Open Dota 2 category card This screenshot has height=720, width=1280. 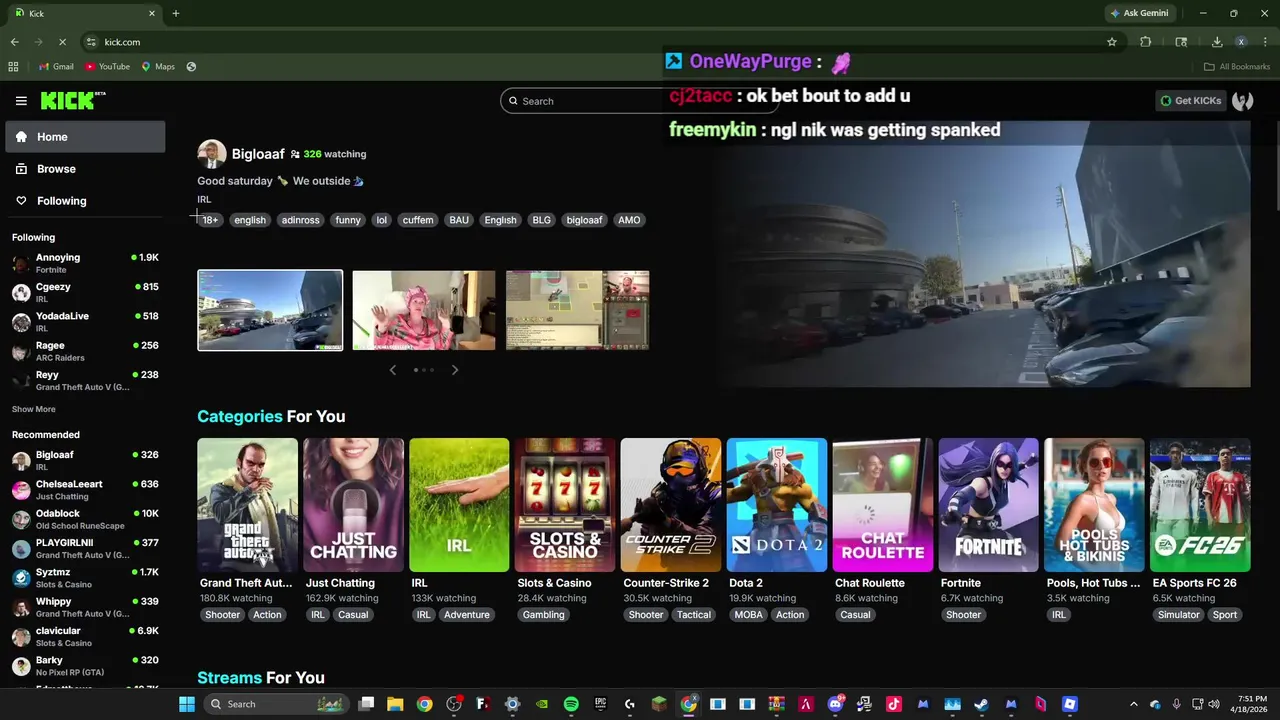[777, 505]
